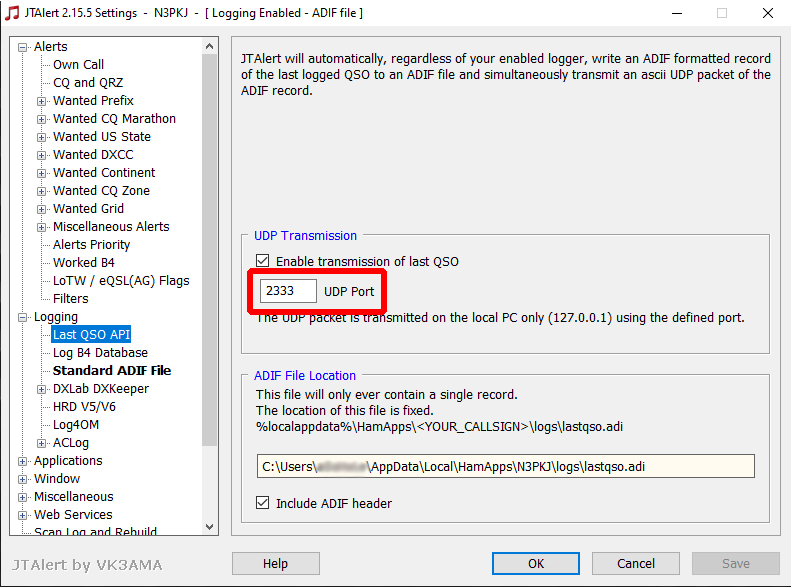
Task: Select Applications tree item
Action: 68,461
